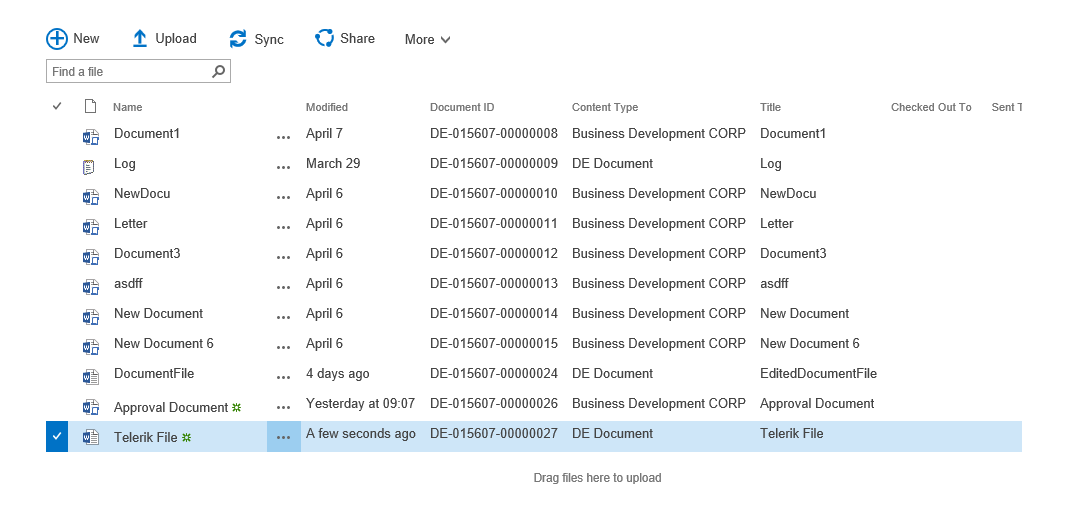Image resolution: width=1072 pixels, height=531 pixels.
Task: Open the ellipsis menu for Telerik File
Action: tap(283, 437)
